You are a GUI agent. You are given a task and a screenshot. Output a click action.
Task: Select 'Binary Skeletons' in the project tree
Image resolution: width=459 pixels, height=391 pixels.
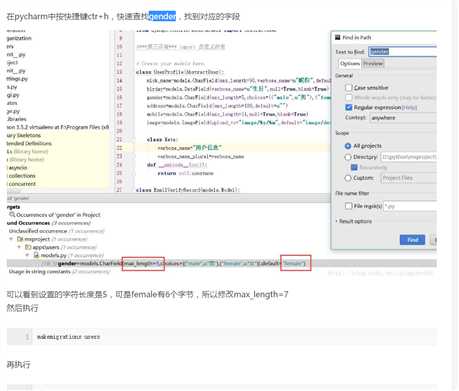click(x=24, y=135)
